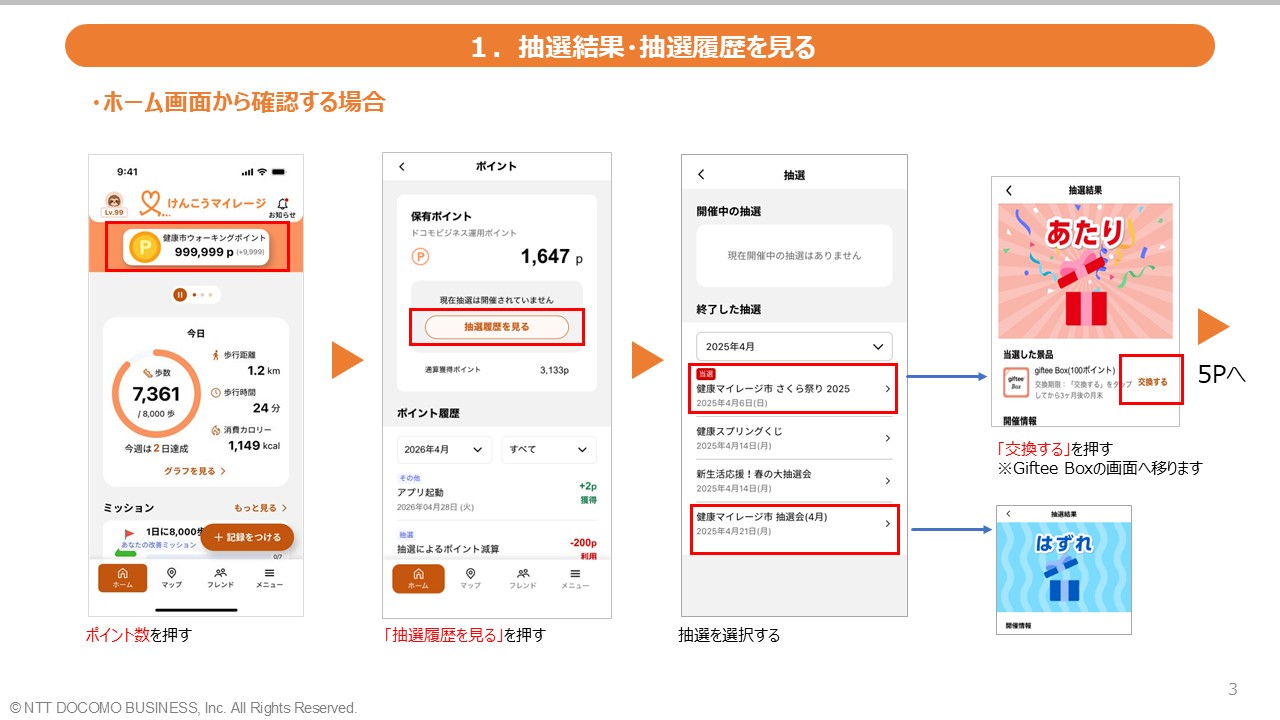
Task: Tap the Wi-Fi icon in the phone status bar
Action: [x=261, y=172]
